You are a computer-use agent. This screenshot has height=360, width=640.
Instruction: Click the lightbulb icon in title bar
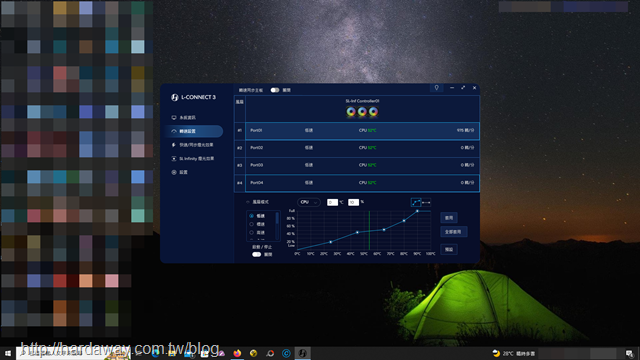click(x=436, y=88)
